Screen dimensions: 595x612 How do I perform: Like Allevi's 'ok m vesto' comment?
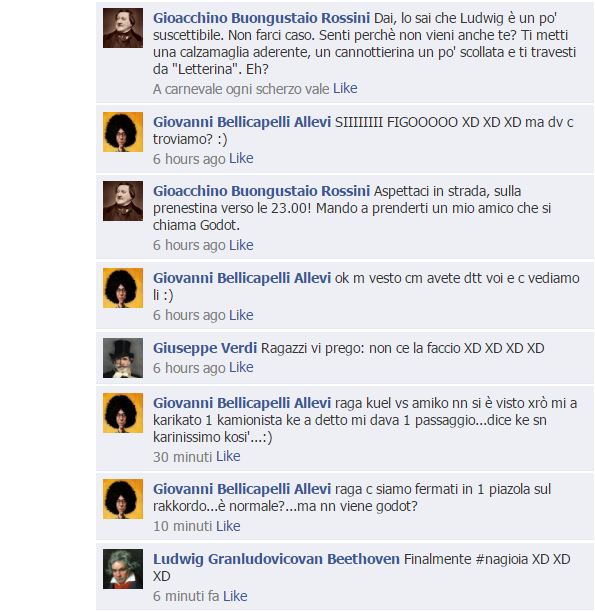click(x=241, y=315)
